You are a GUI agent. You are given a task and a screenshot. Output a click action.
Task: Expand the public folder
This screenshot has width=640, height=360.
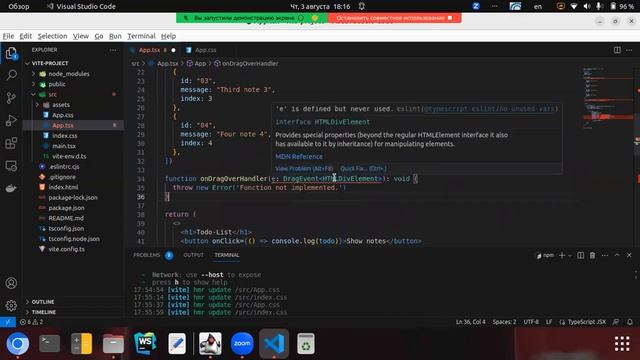(x=57, y=84)
